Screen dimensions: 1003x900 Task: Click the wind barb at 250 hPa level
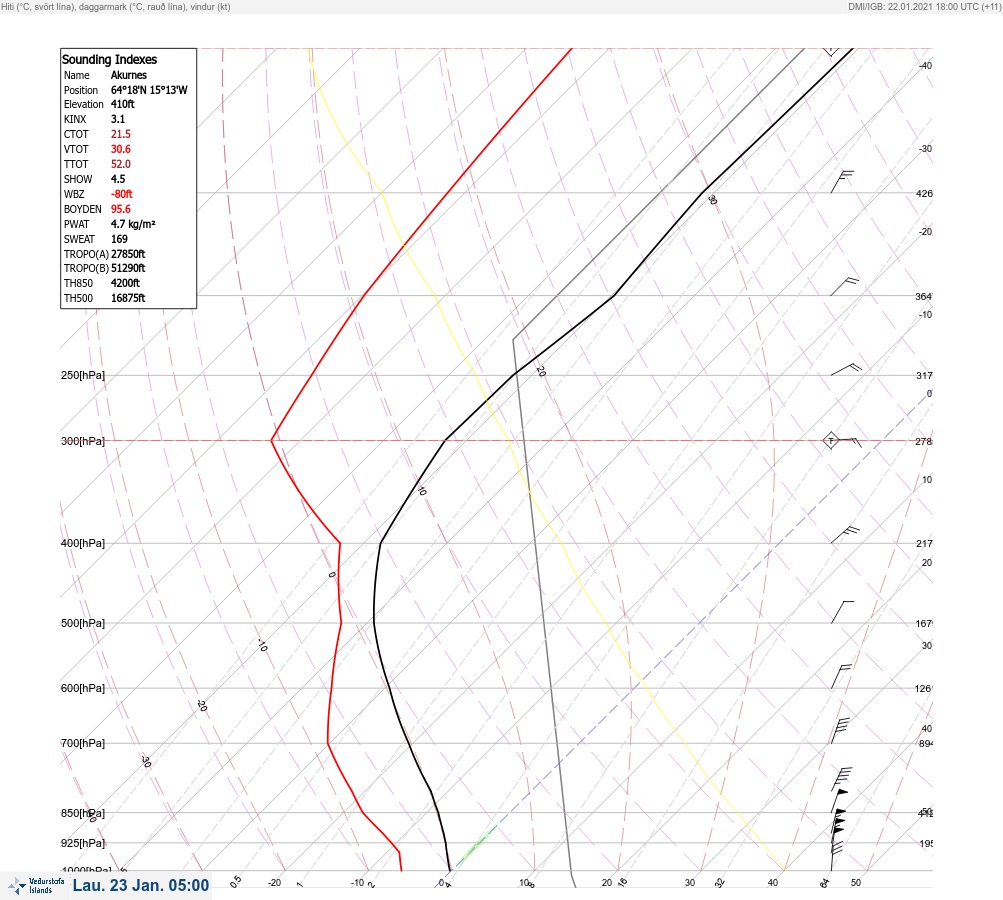coord(846,369)
